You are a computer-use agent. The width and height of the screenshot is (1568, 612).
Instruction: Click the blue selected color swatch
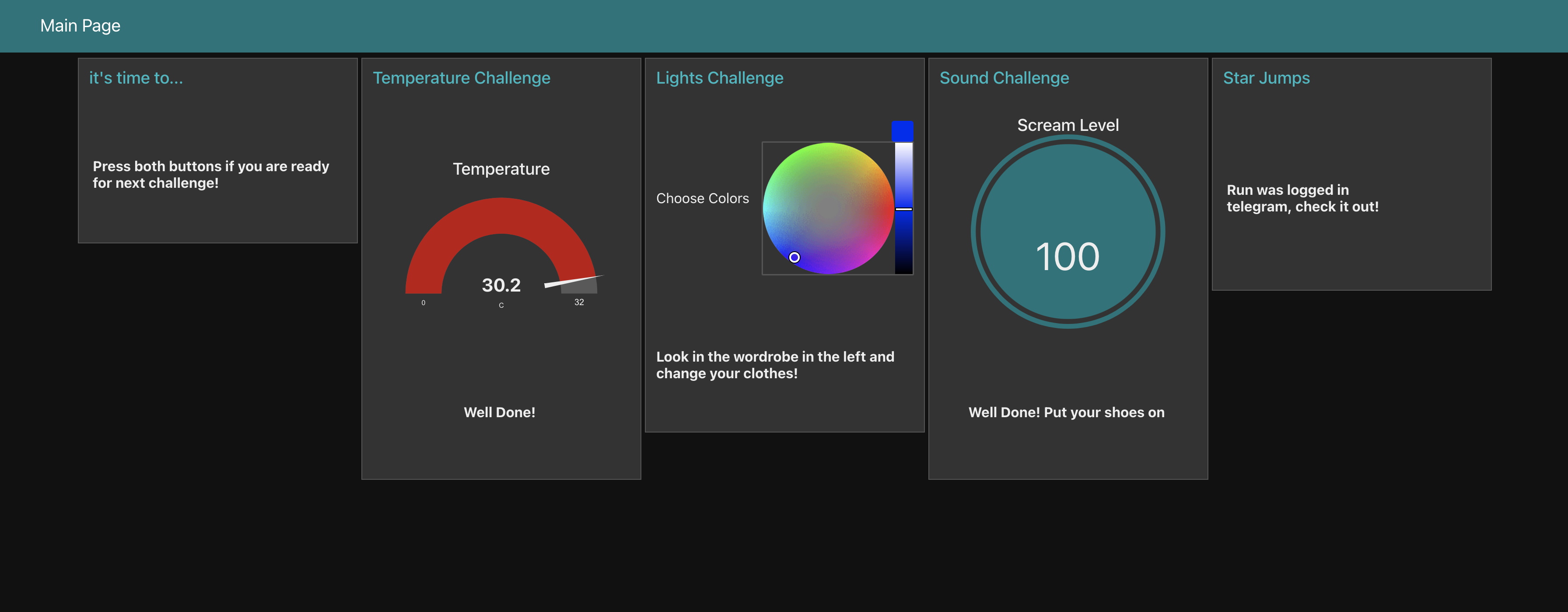tap(902, 130)
